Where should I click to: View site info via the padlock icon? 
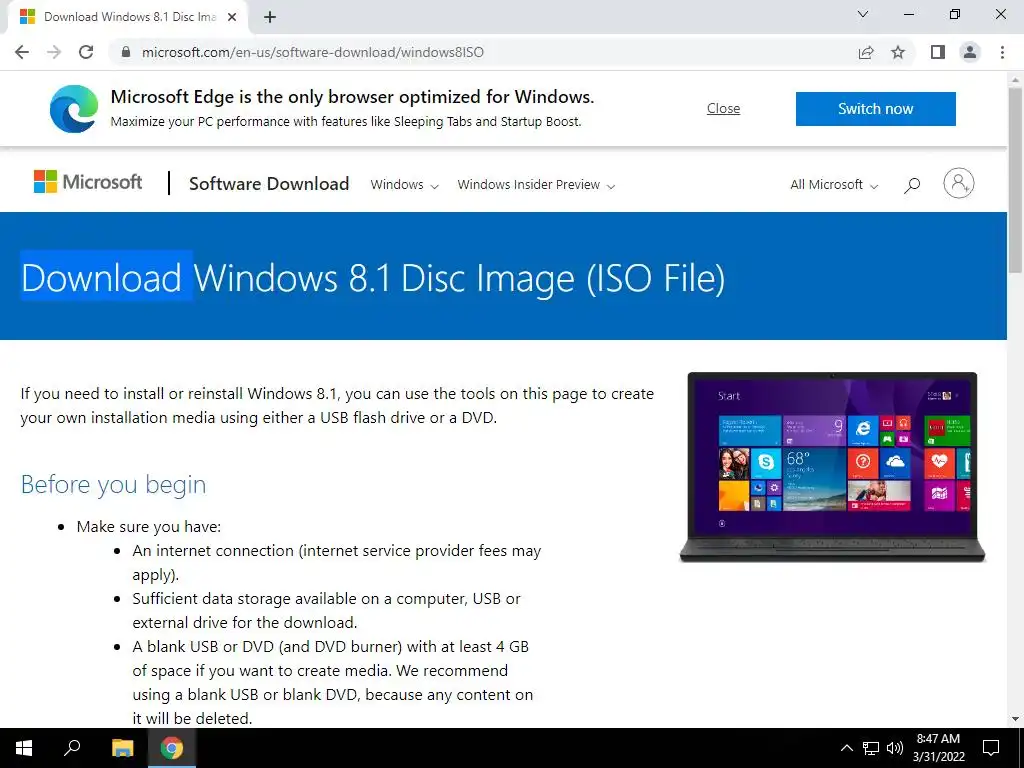[x=126, y=52]
